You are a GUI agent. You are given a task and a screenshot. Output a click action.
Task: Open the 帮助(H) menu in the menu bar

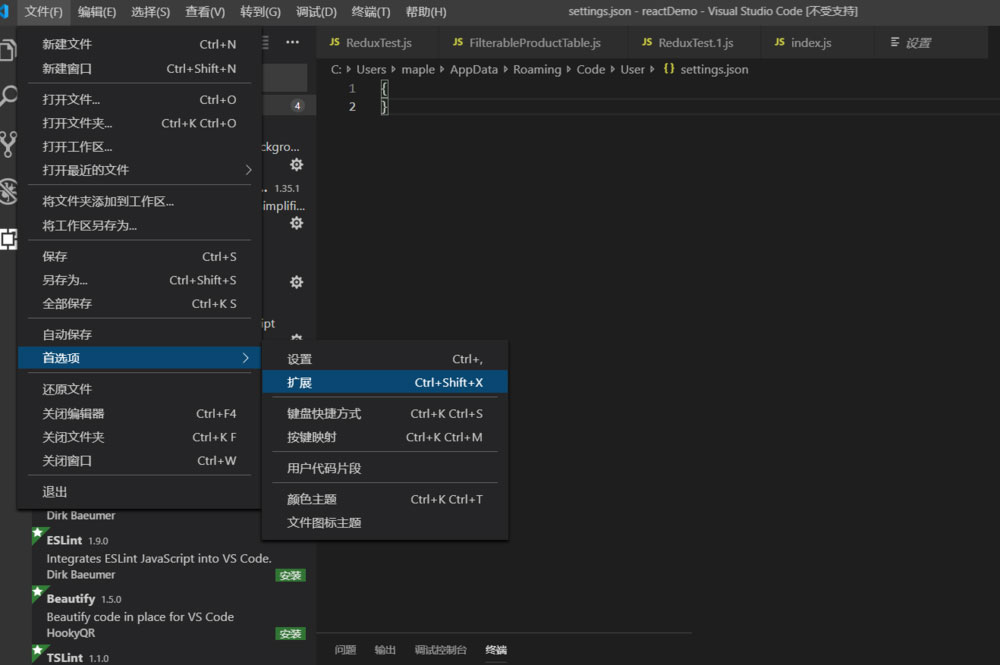point(425,11)
